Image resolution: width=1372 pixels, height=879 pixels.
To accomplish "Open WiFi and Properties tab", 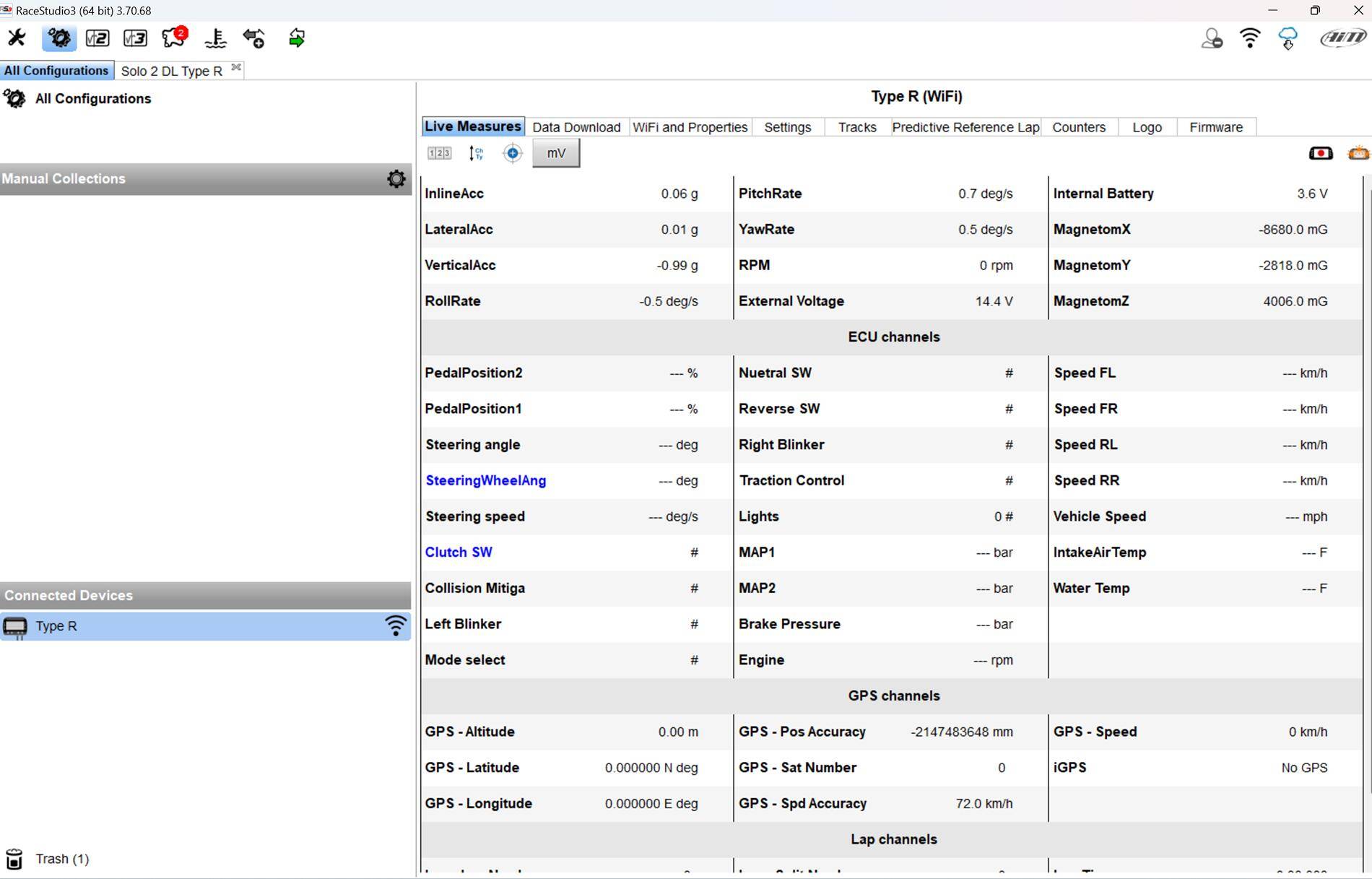I will click(690, 127).
